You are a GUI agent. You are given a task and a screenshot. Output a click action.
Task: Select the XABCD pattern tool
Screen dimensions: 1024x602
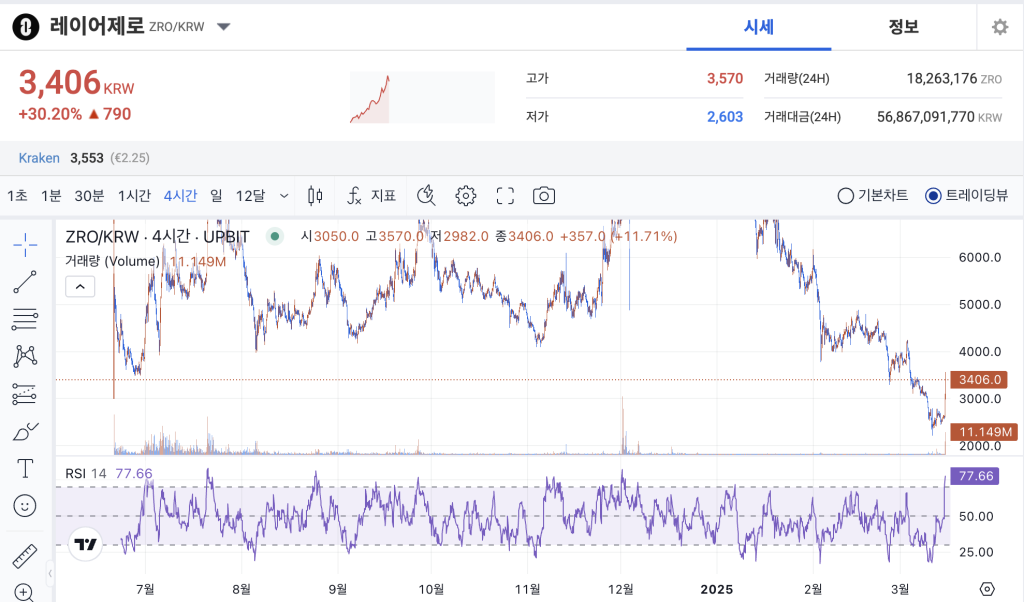(x=25, y=356)
